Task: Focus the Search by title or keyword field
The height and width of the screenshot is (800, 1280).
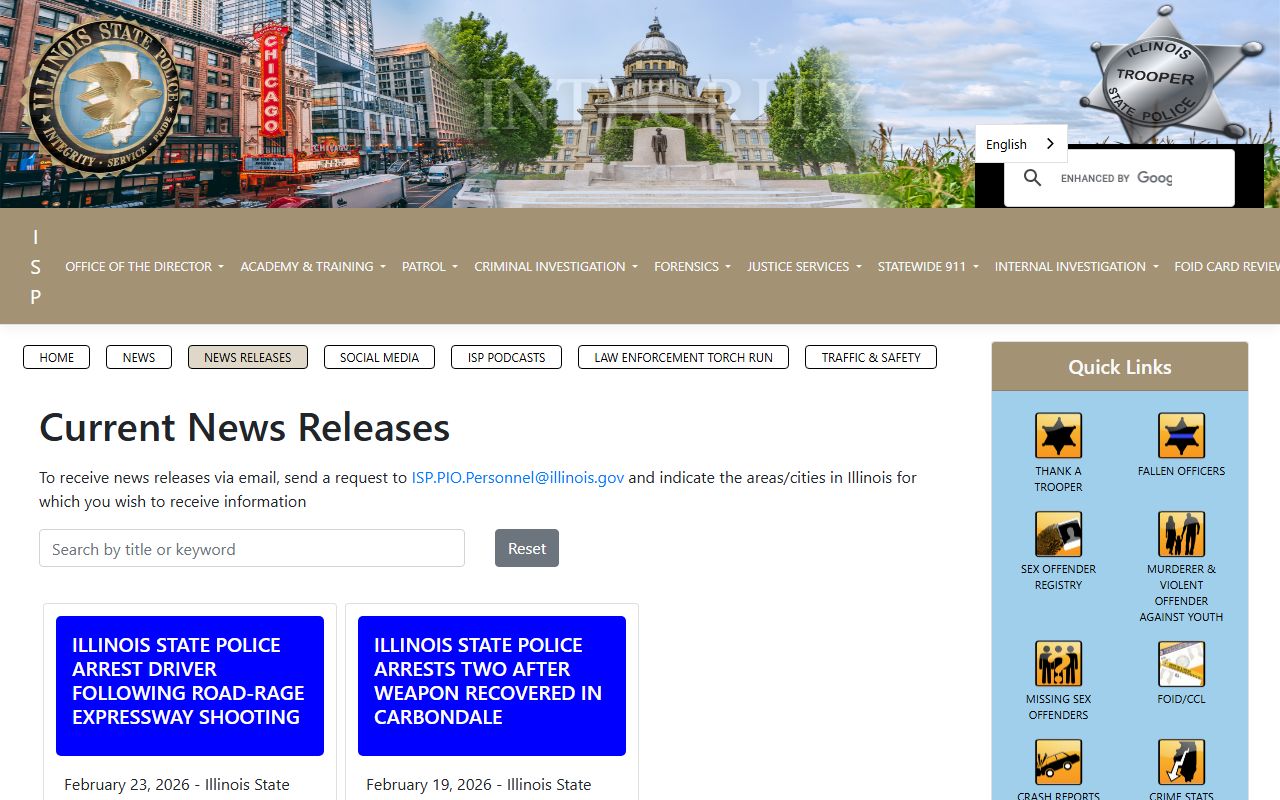Action: tap(252, 548)
